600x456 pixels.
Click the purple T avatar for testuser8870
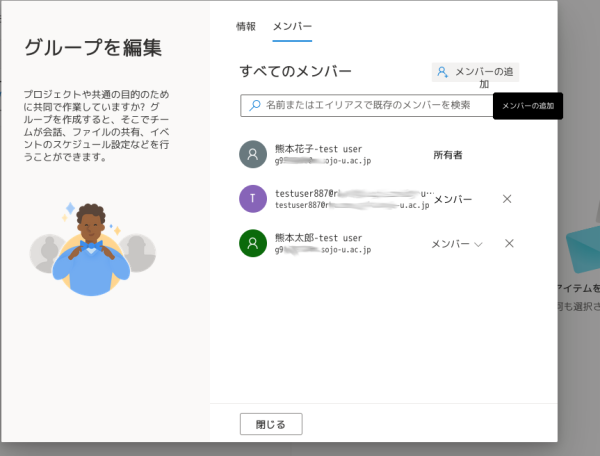pyautogui.click(x=254, y=198)
